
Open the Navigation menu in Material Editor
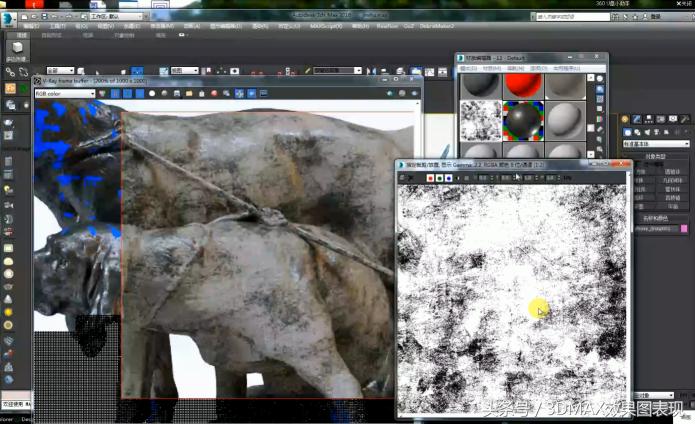coord(515,68)
